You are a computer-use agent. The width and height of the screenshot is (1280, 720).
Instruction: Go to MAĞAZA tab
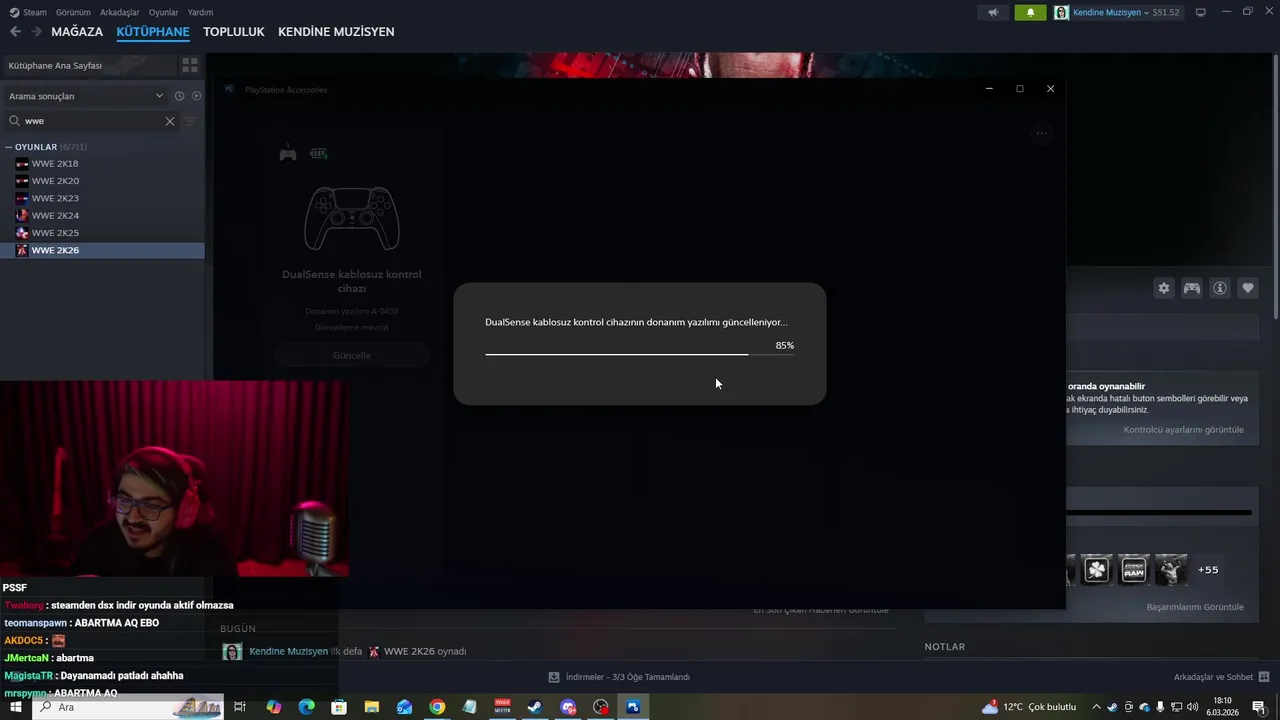coord(77,32)
